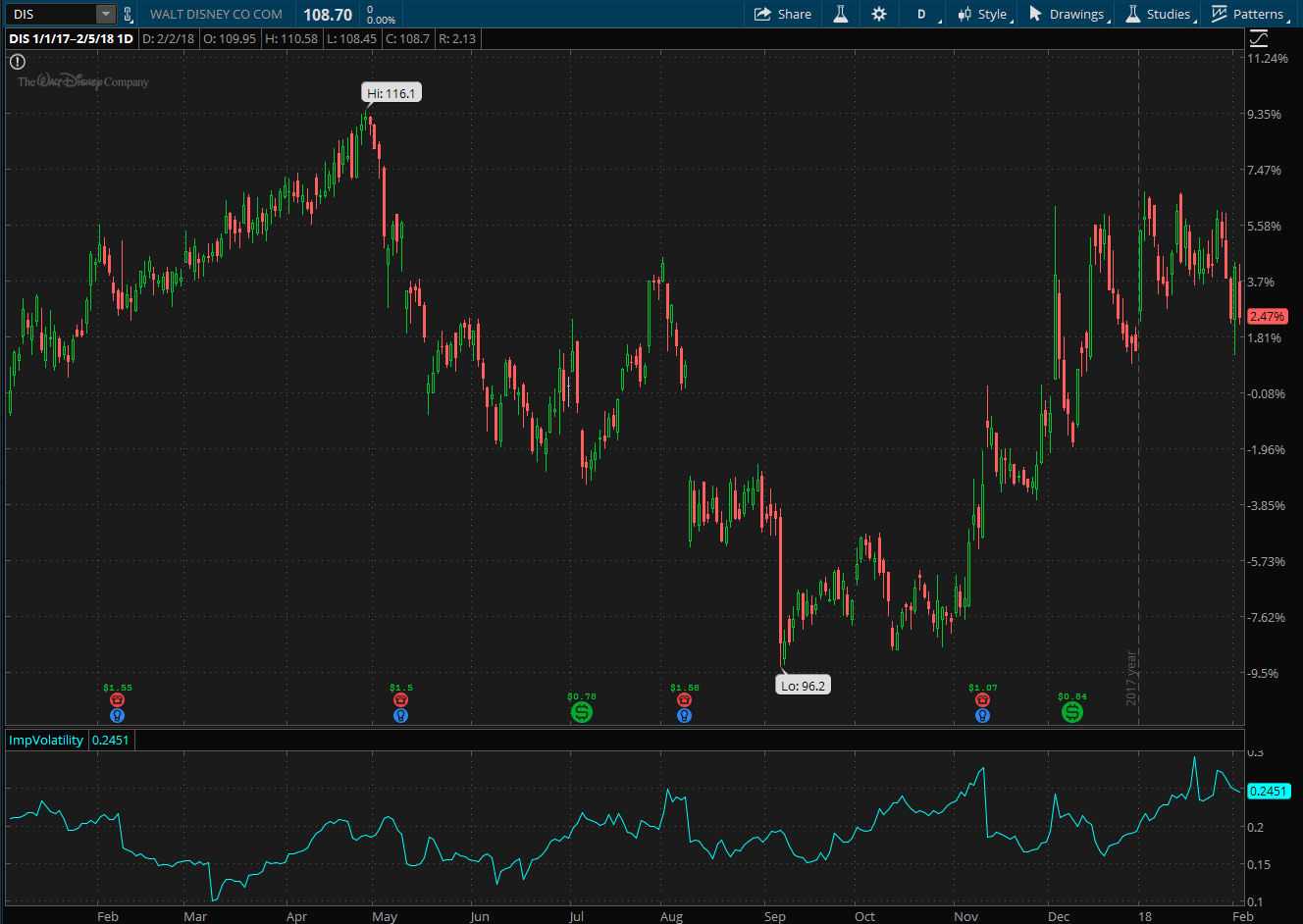Click the Share arrow button
The height and width of the screenshot is (924, 1303).
782,14
